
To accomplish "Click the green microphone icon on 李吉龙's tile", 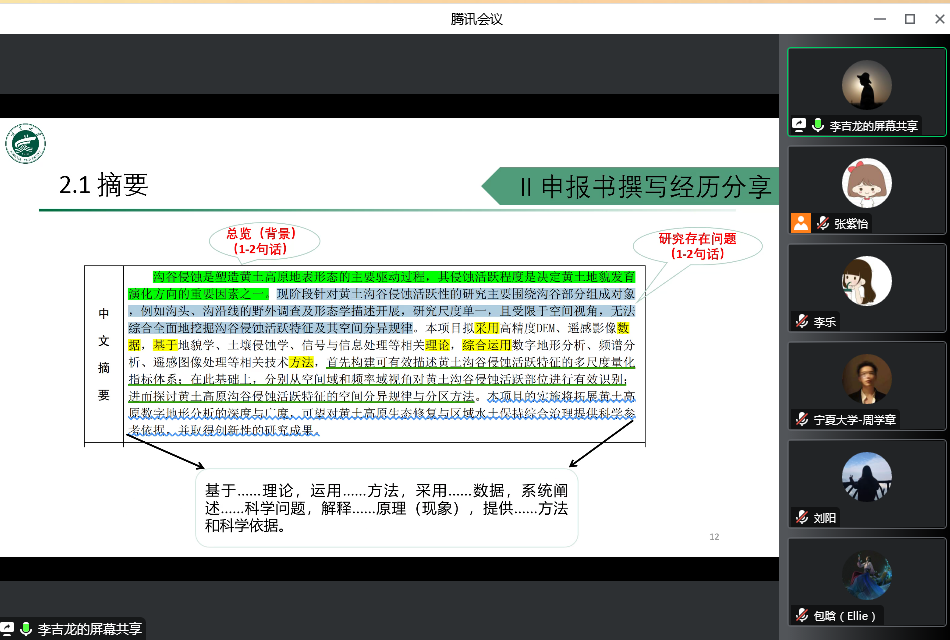I will coord(817,126).
